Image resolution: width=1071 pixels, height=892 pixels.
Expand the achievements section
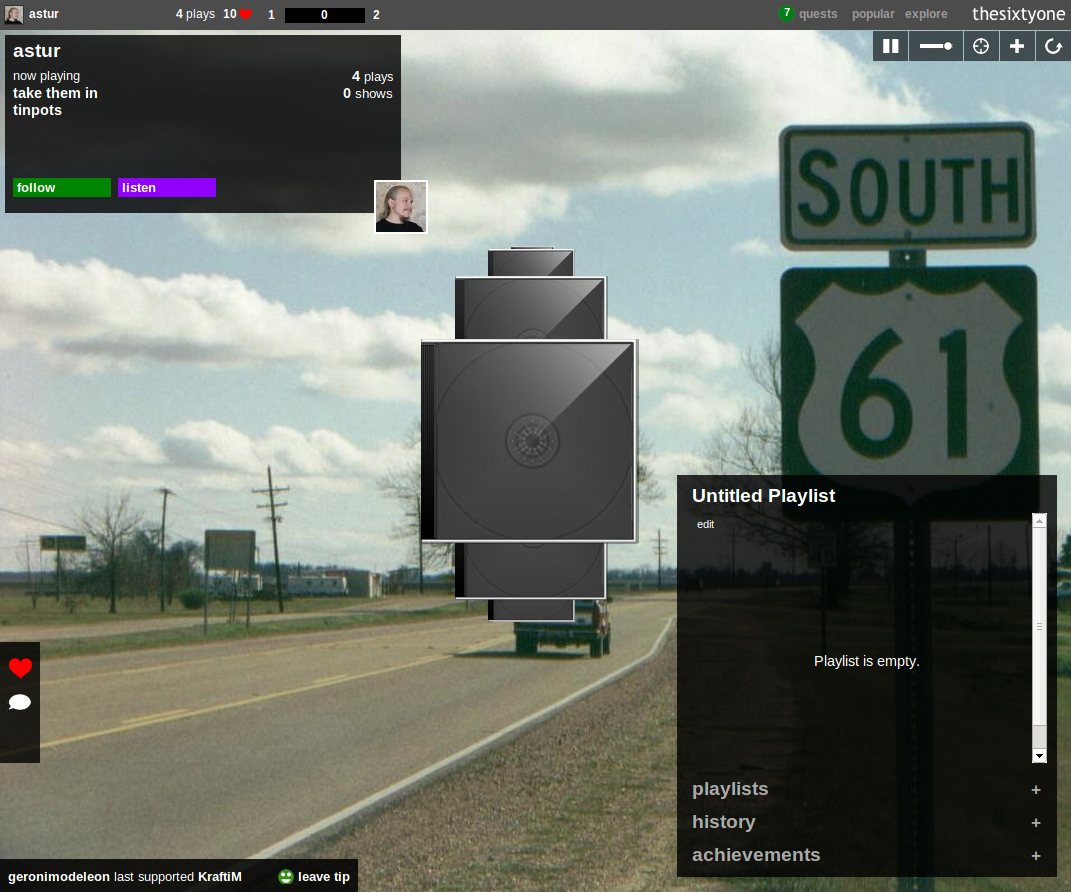click(1036, 856)
